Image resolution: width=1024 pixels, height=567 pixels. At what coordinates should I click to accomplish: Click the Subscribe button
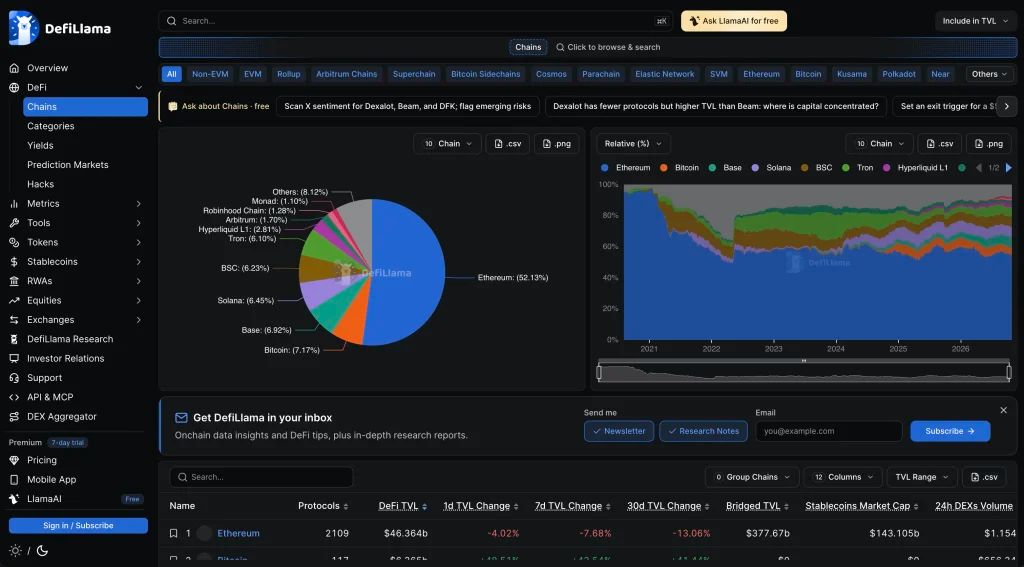tap(950, 431)
